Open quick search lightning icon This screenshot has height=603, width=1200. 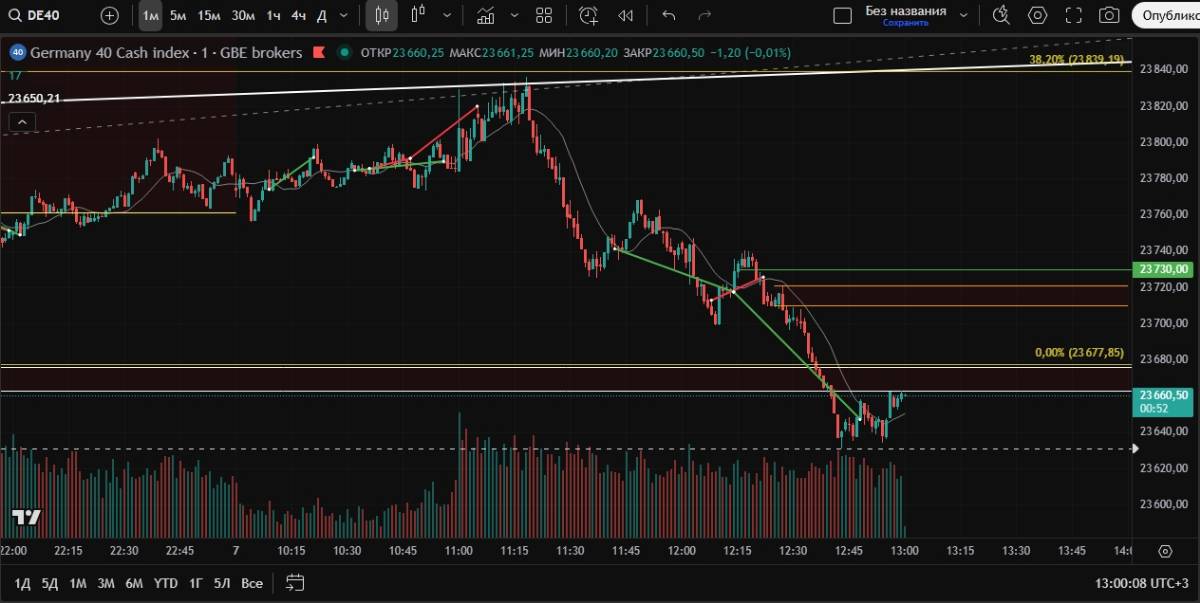1001,15
